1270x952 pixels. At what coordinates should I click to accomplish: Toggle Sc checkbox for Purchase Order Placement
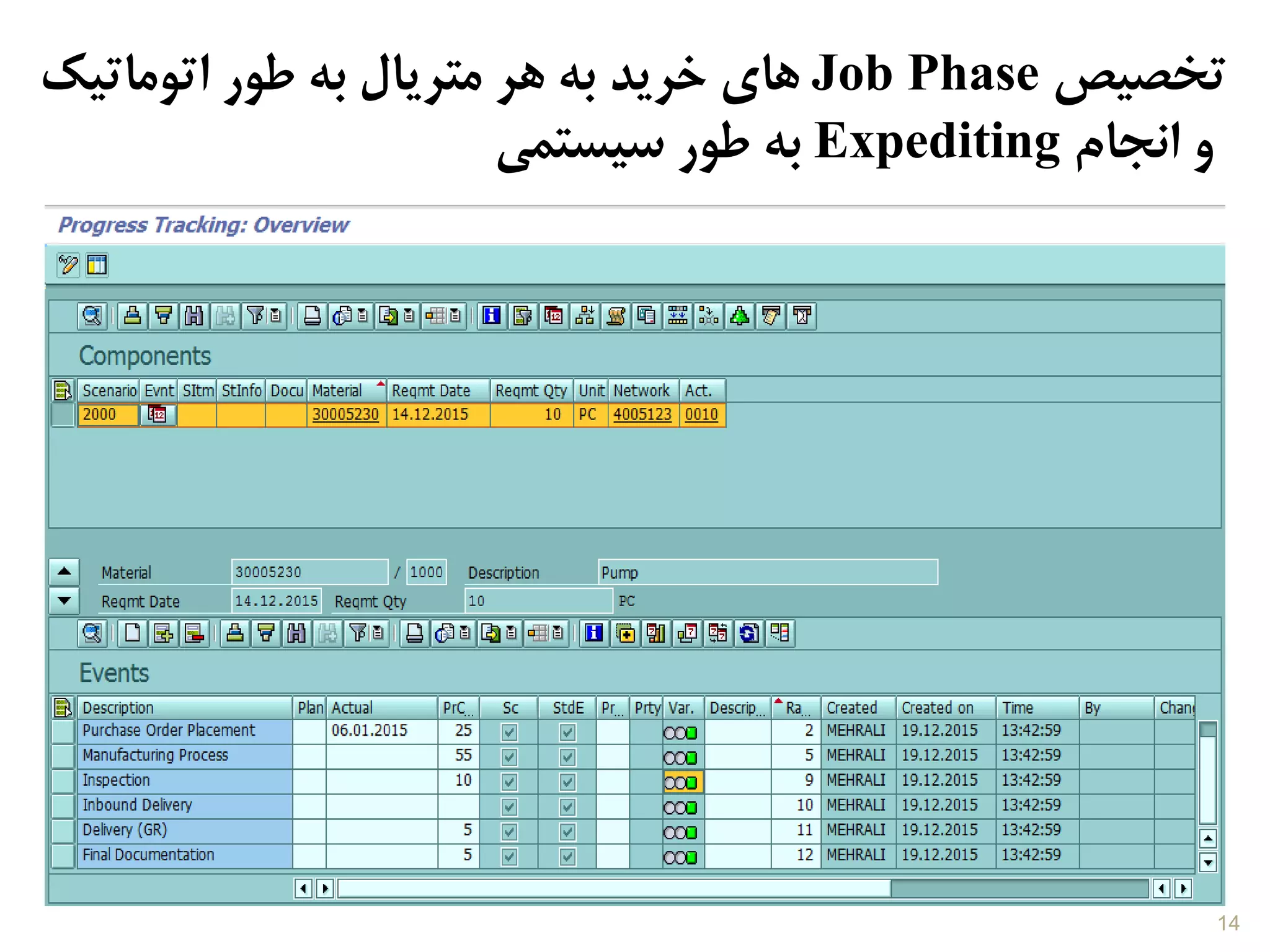(x=509, y=733)
